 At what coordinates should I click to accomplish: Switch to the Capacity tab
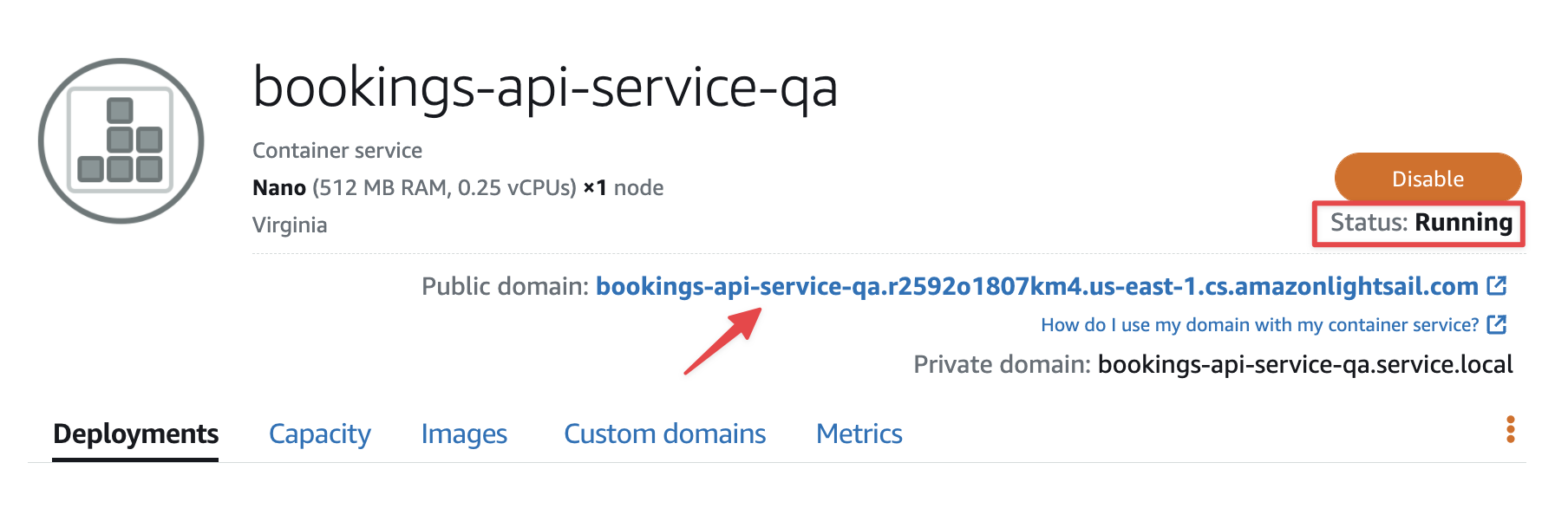point(319,434)
